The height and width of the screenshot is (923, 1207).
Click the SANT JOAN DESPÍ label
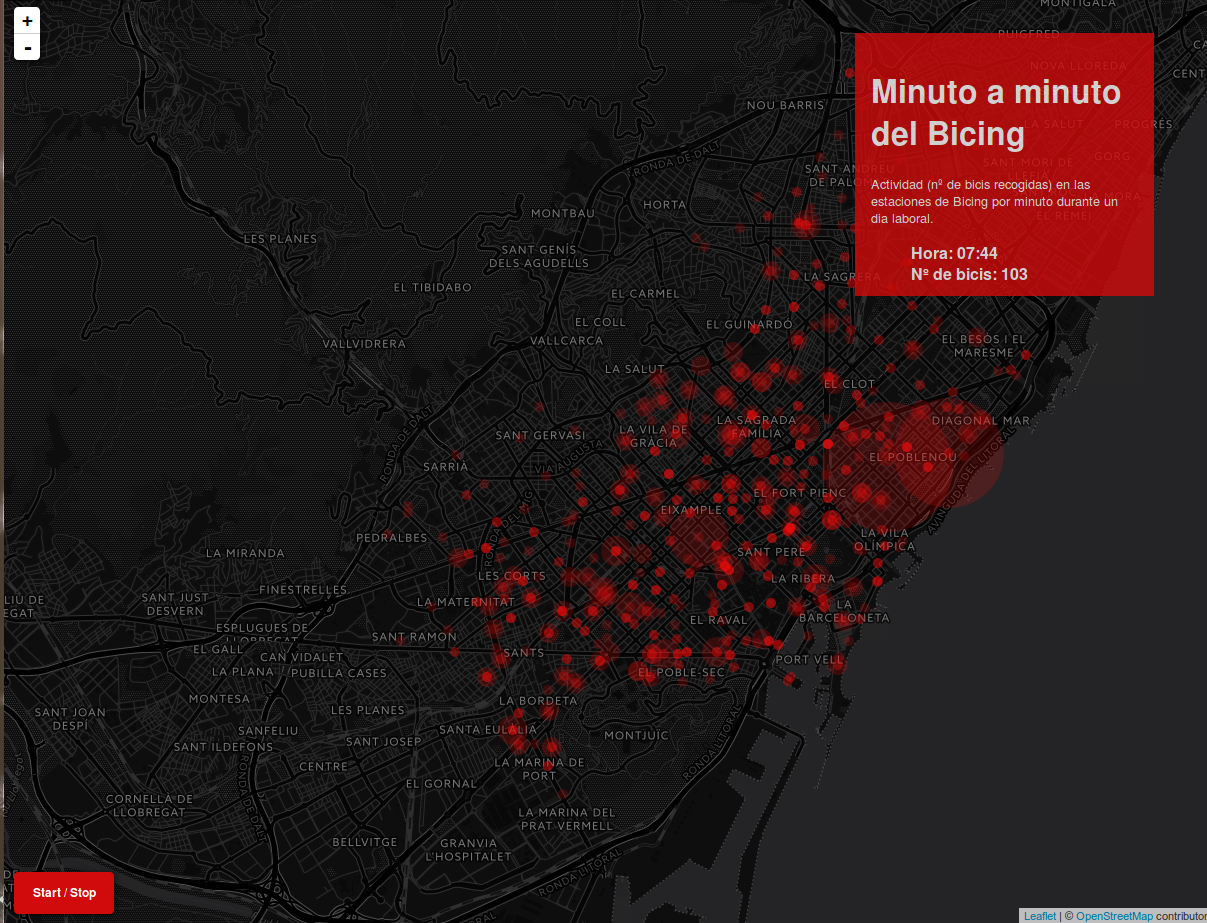pos(70,719)
